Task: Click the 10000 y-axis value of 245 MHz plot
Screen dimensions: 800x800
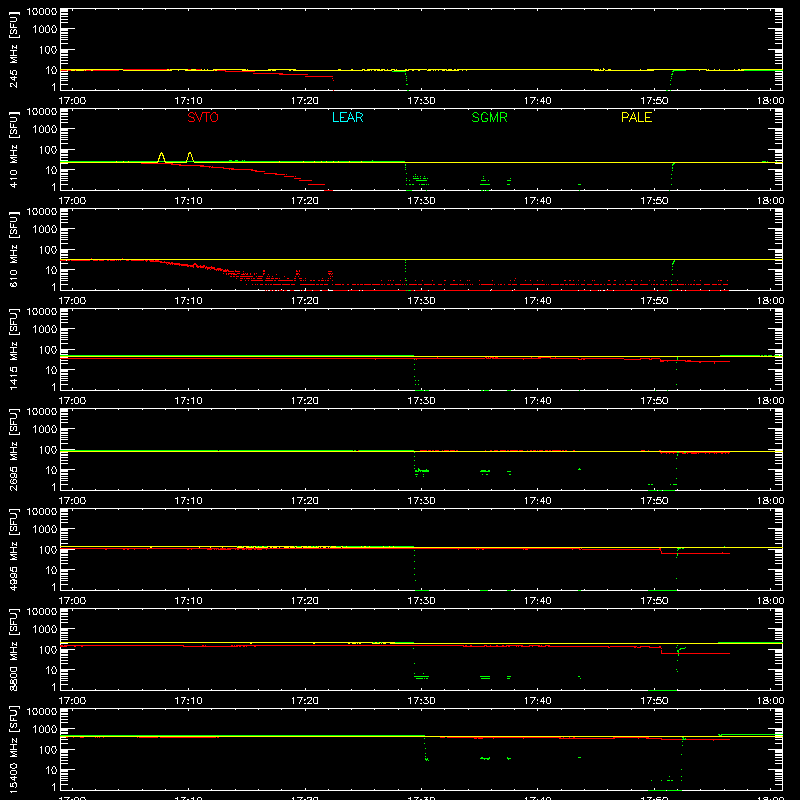Action: click(x=42, y=12)
